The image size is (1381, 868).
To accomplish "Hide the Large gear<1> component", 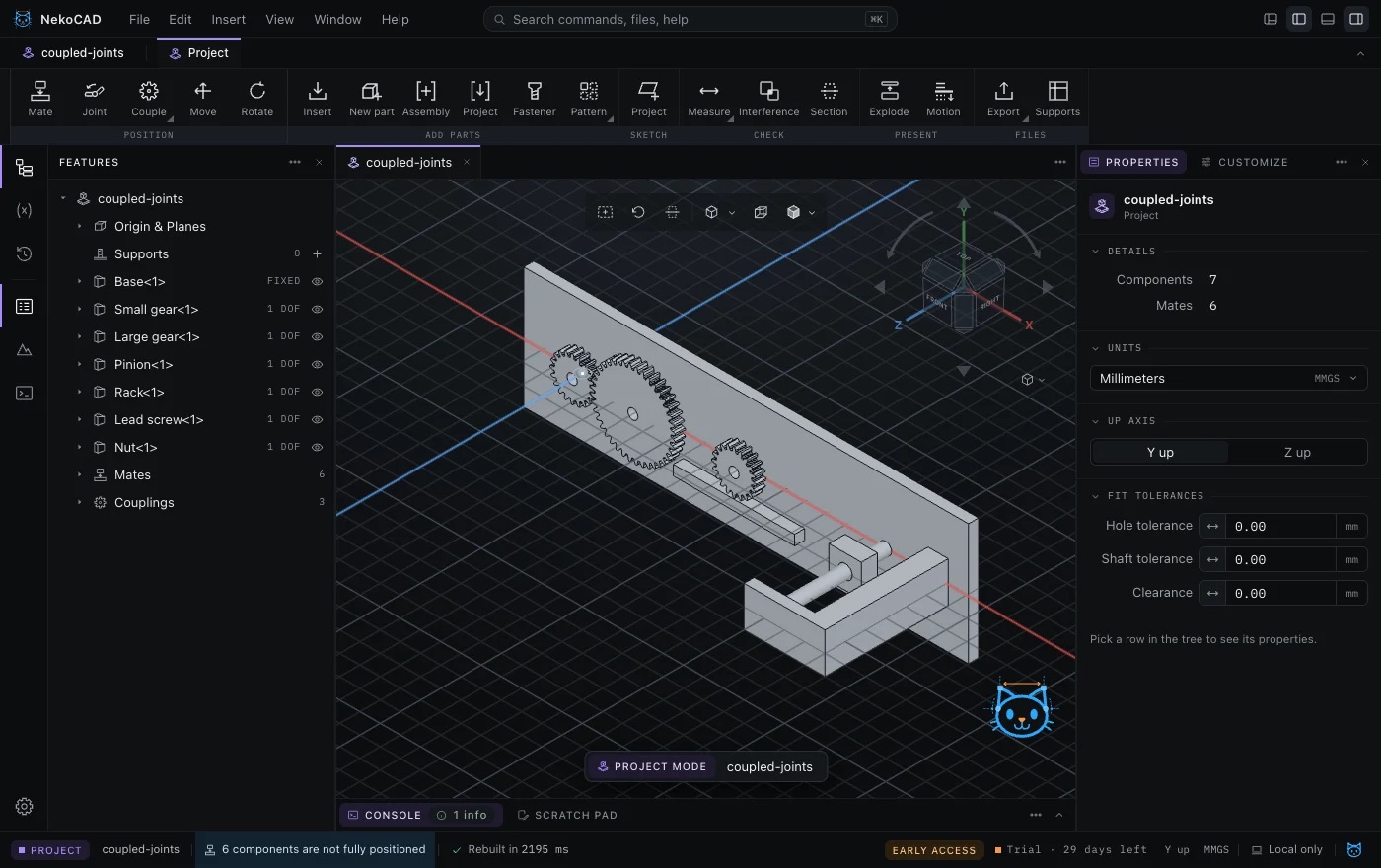I will coord(318,336).
